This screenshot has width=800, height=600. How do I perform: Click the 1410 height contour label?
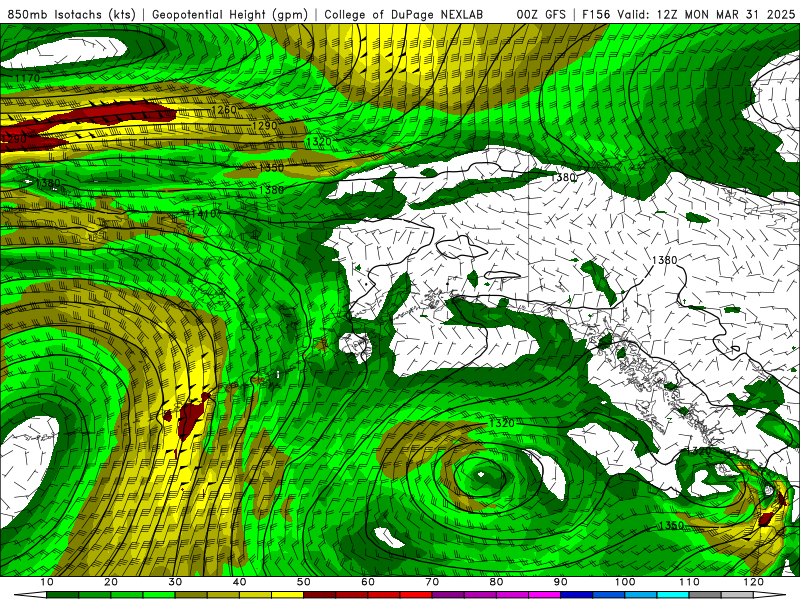[204, 213]
